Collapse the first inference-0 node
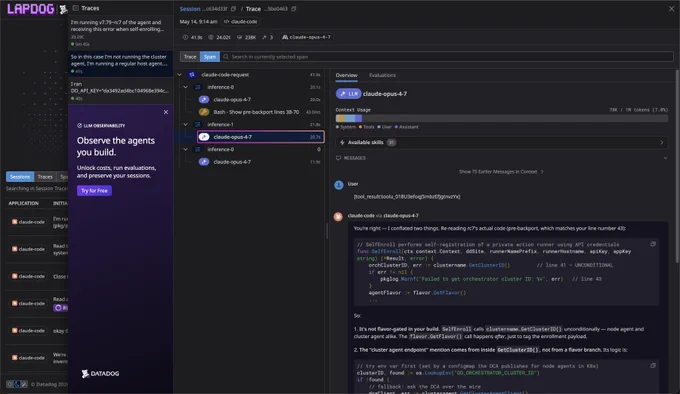The height and width of the screenshot is (394, 680). pyautogui.click(x=186, y=87)
